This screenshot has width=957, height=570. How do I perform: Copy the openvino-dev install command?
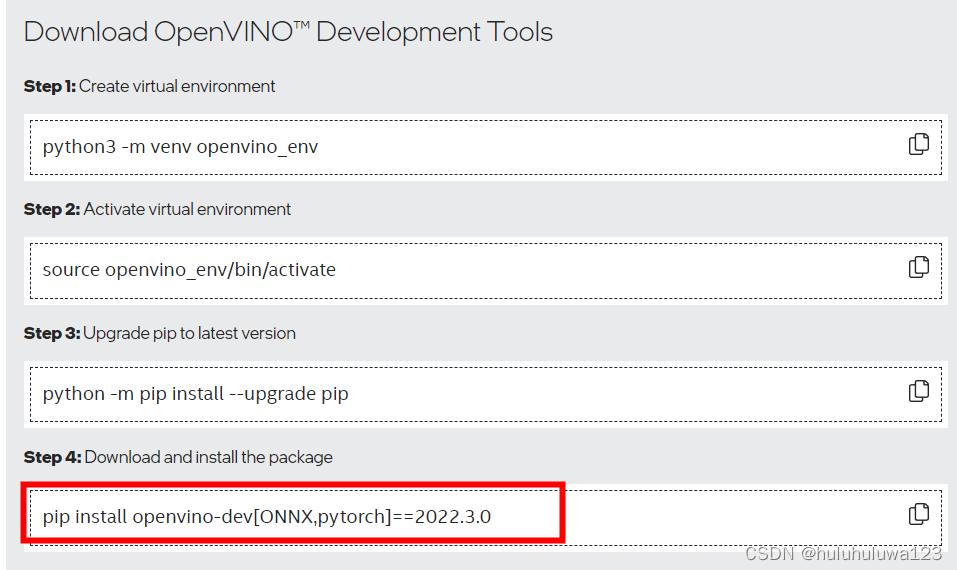[x=919, y=514]
